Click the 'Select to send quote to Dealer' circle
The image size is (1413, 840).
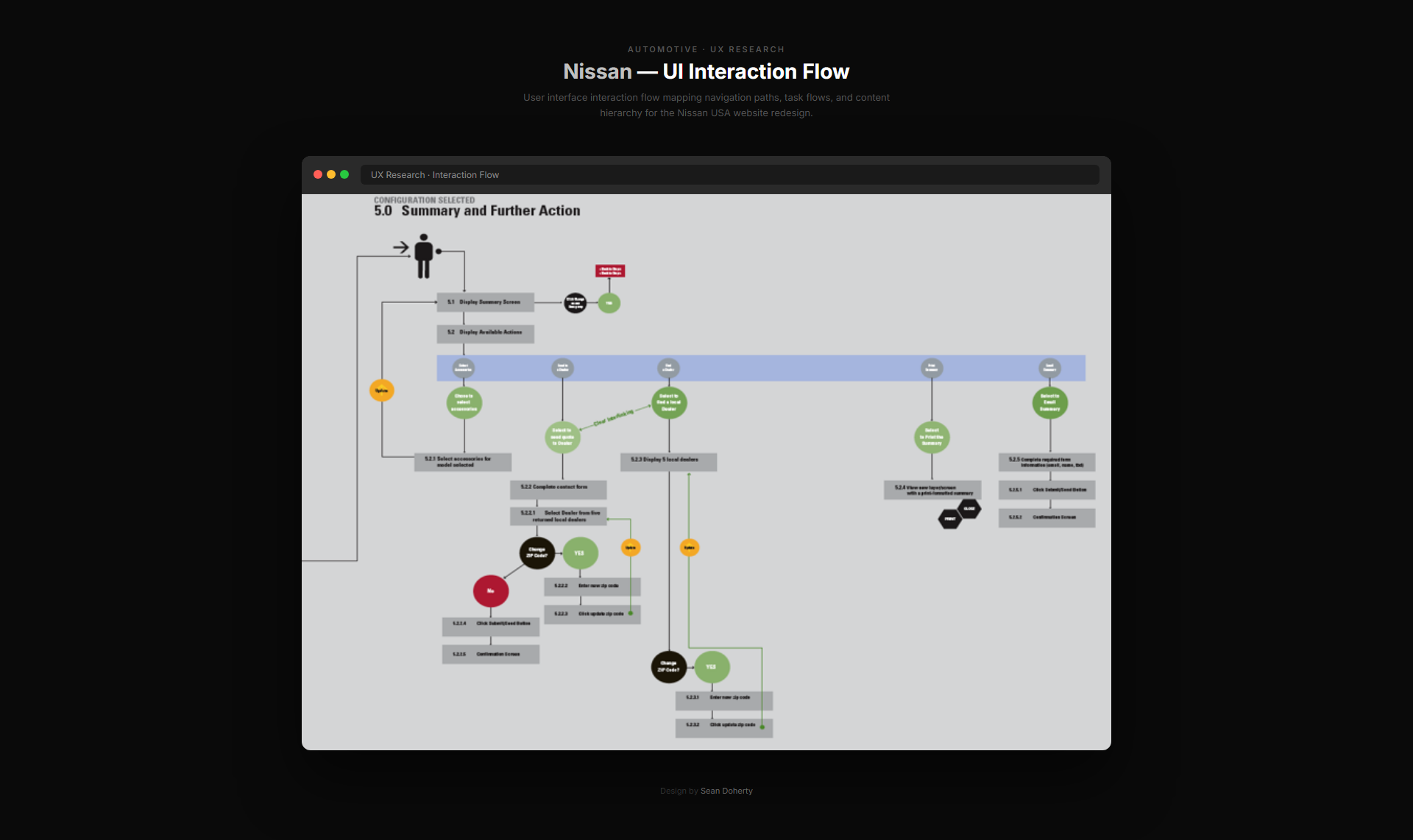point(562,437)
